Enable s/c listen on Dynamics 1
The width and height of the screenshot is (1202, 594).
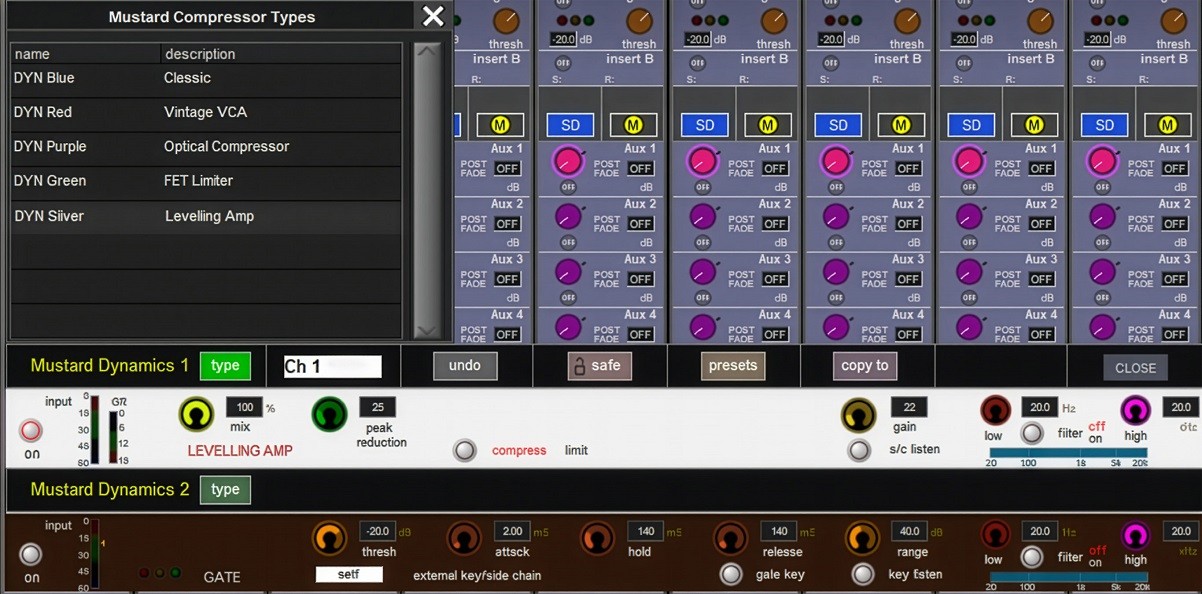tap(858, 450)
